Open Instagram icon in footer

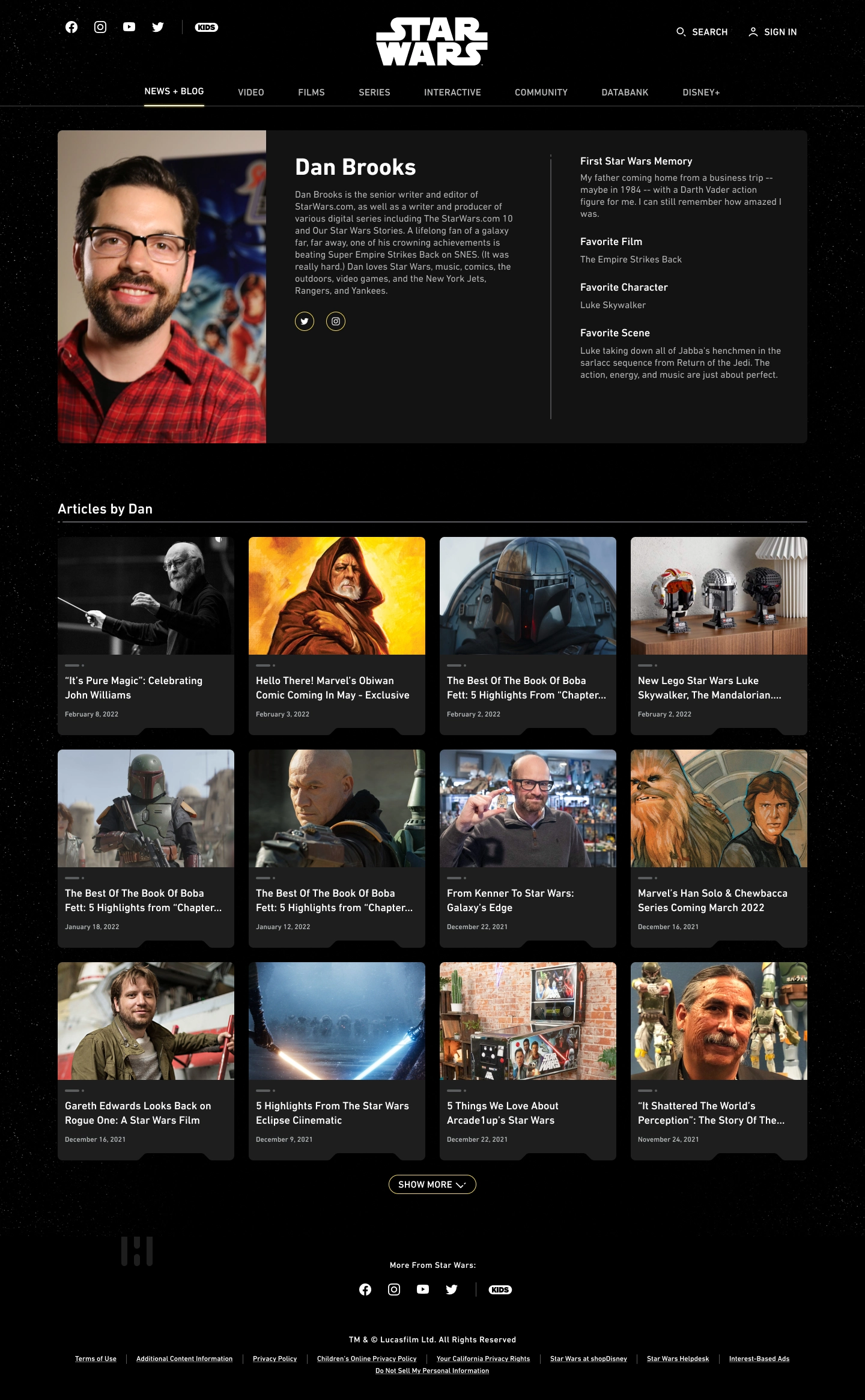(x=394, y=1289)
